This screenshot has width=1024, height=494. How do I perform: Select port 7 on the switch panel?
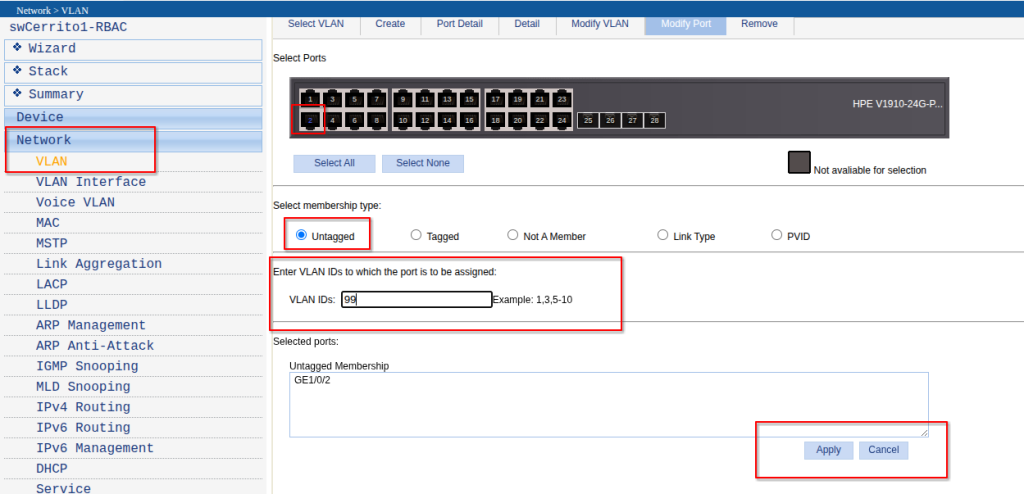pyautogui.click(x=377, y=99)
